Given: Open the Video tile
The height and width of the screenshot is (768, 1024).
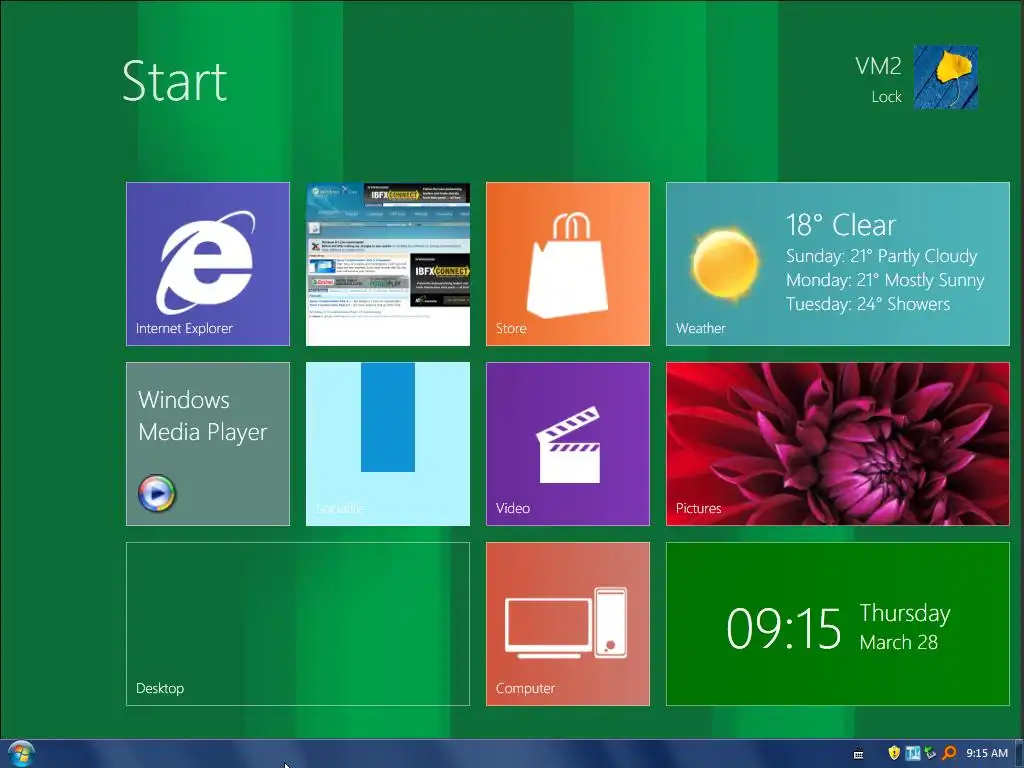Looking at the screenshot, I should (x=568, y=444).
